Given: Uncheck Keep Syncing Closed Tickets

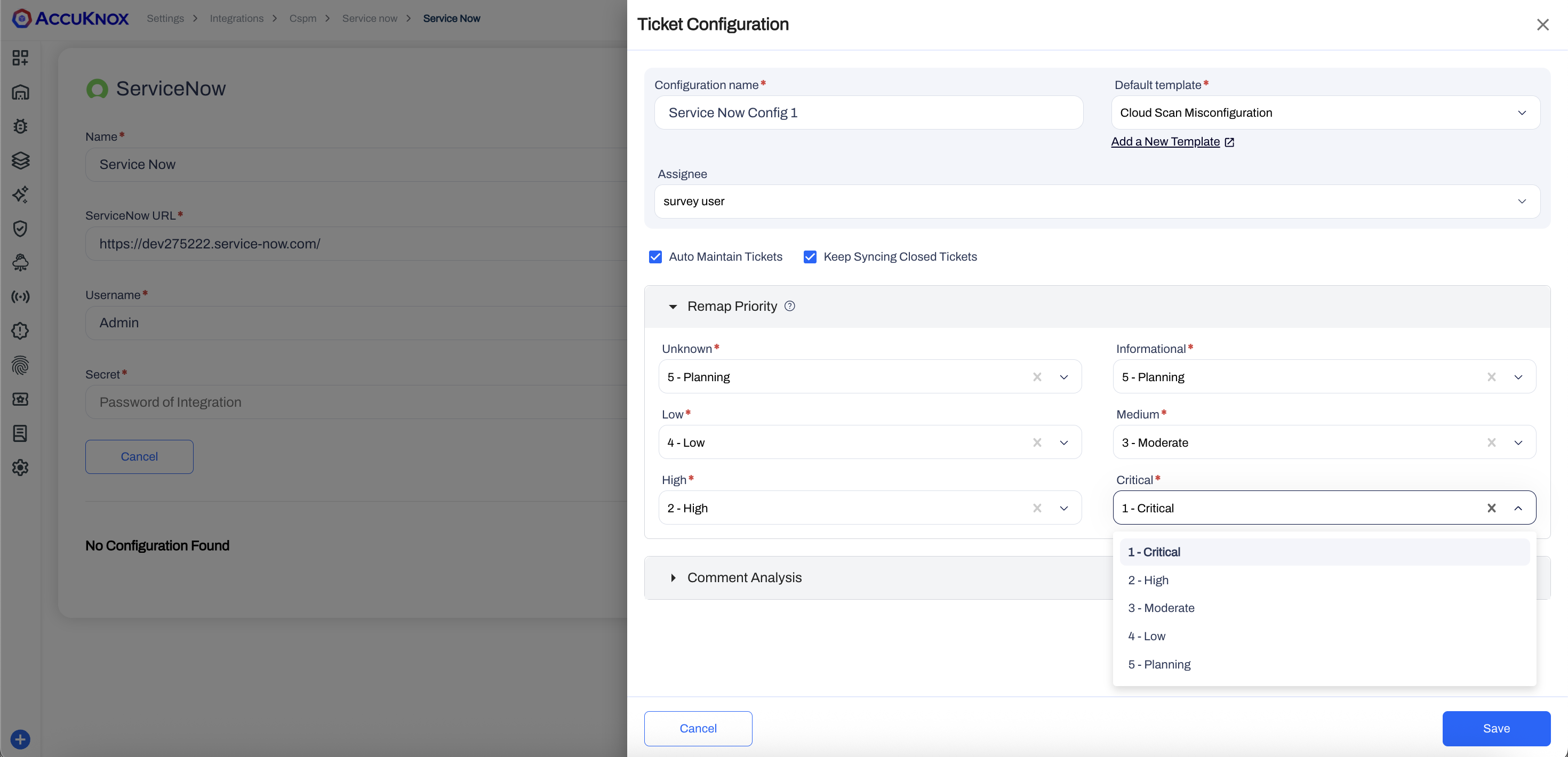Looking at the screenshot, I should [x=810, y=256].
